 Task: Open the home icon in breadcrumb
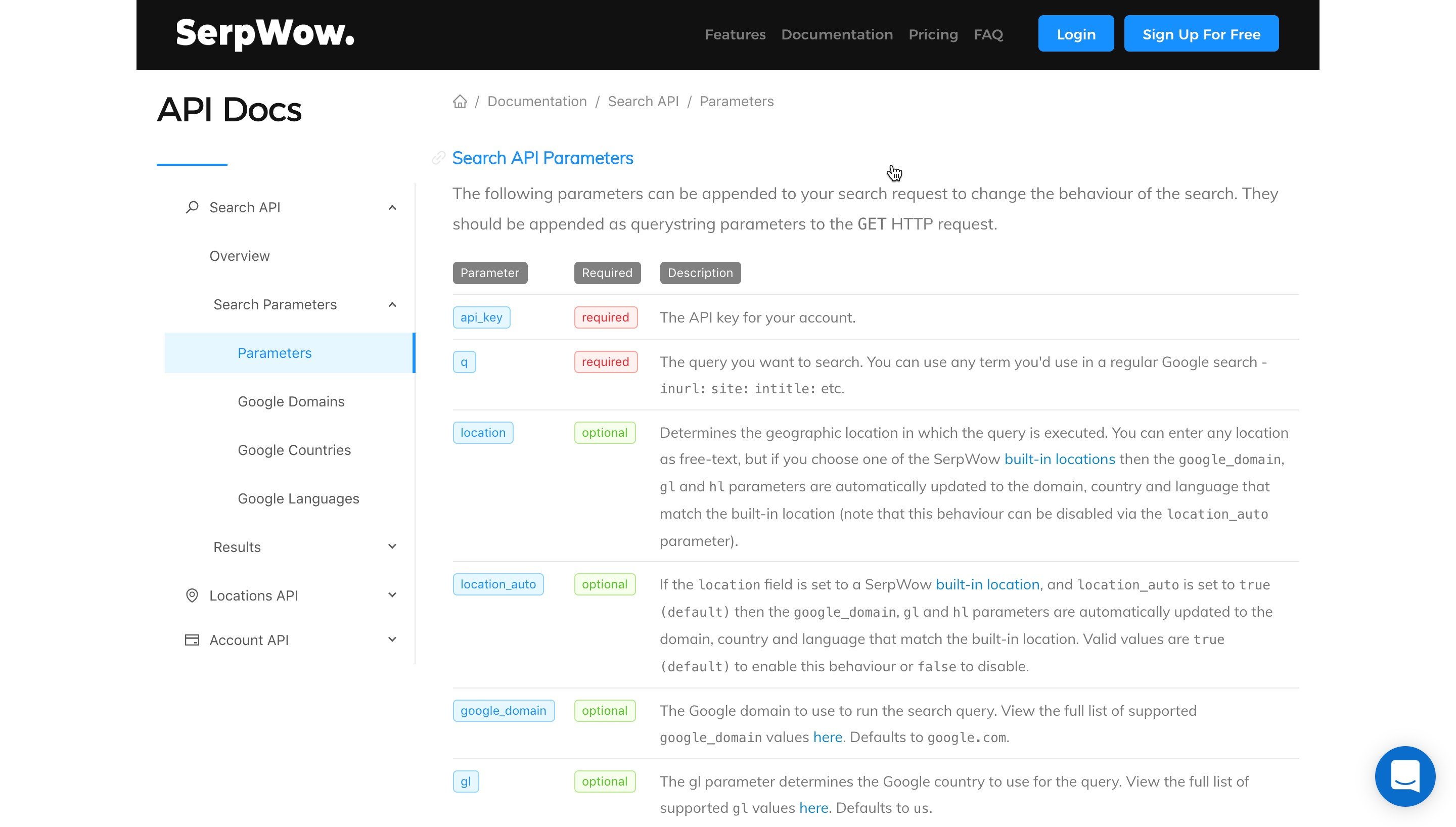click(460, 101)
